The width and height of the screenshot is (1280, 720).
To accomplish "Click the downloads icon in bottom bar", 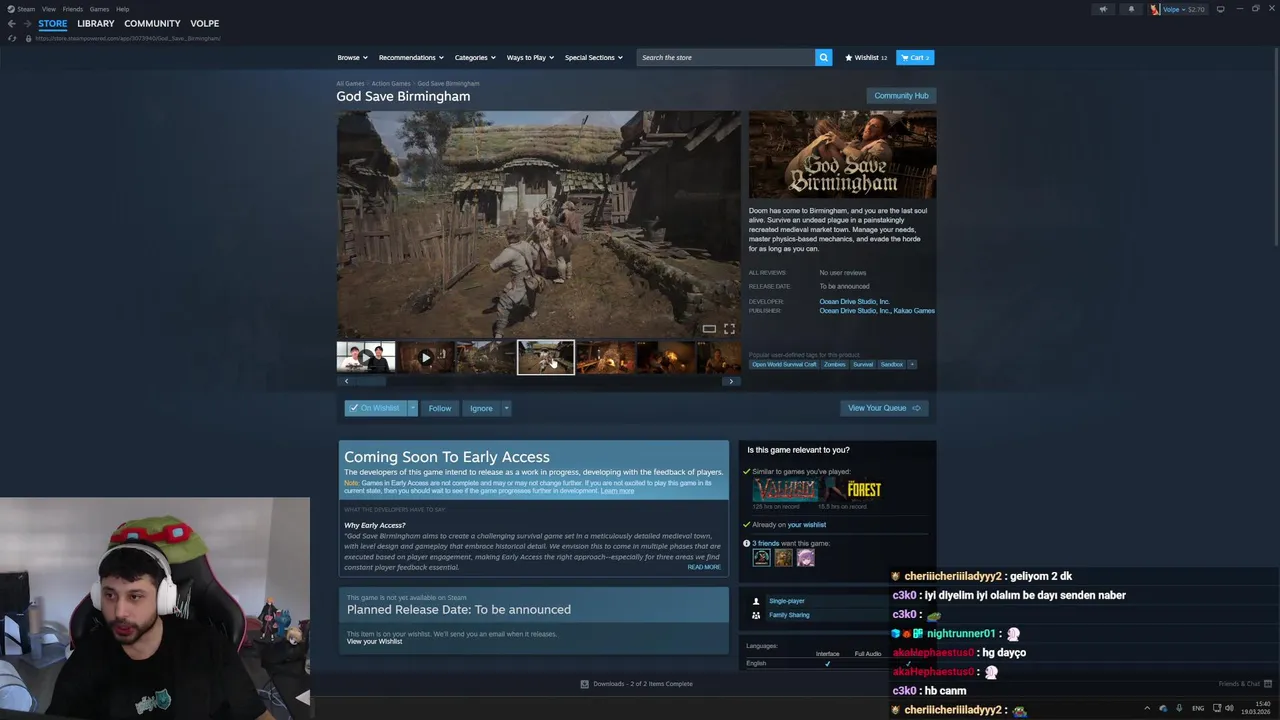I will (x=585, y=684).
